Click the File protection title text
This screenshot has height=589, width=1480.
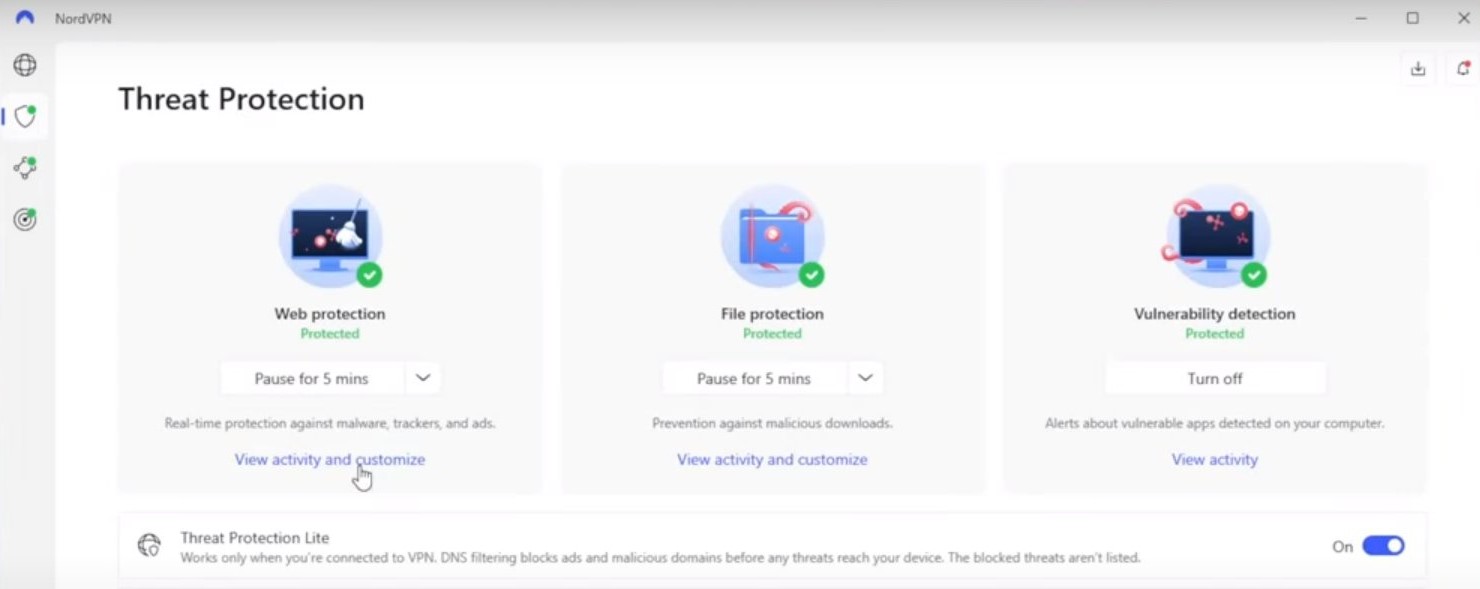click(x=772, y=313)
